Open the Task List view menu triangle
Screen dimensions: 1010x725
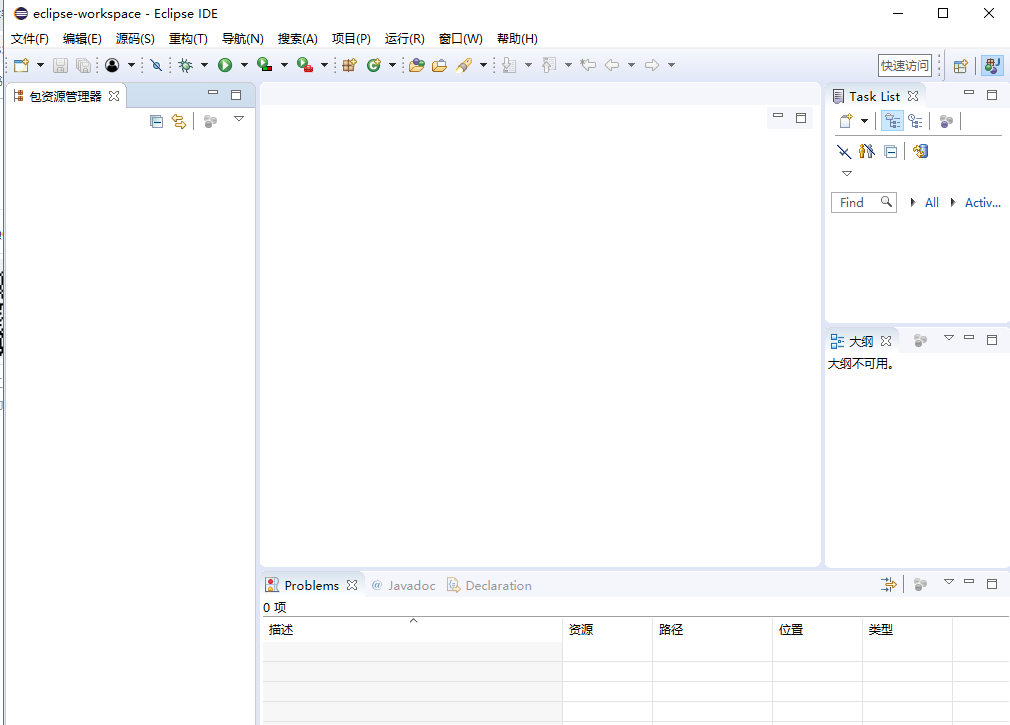click(847, 172)
